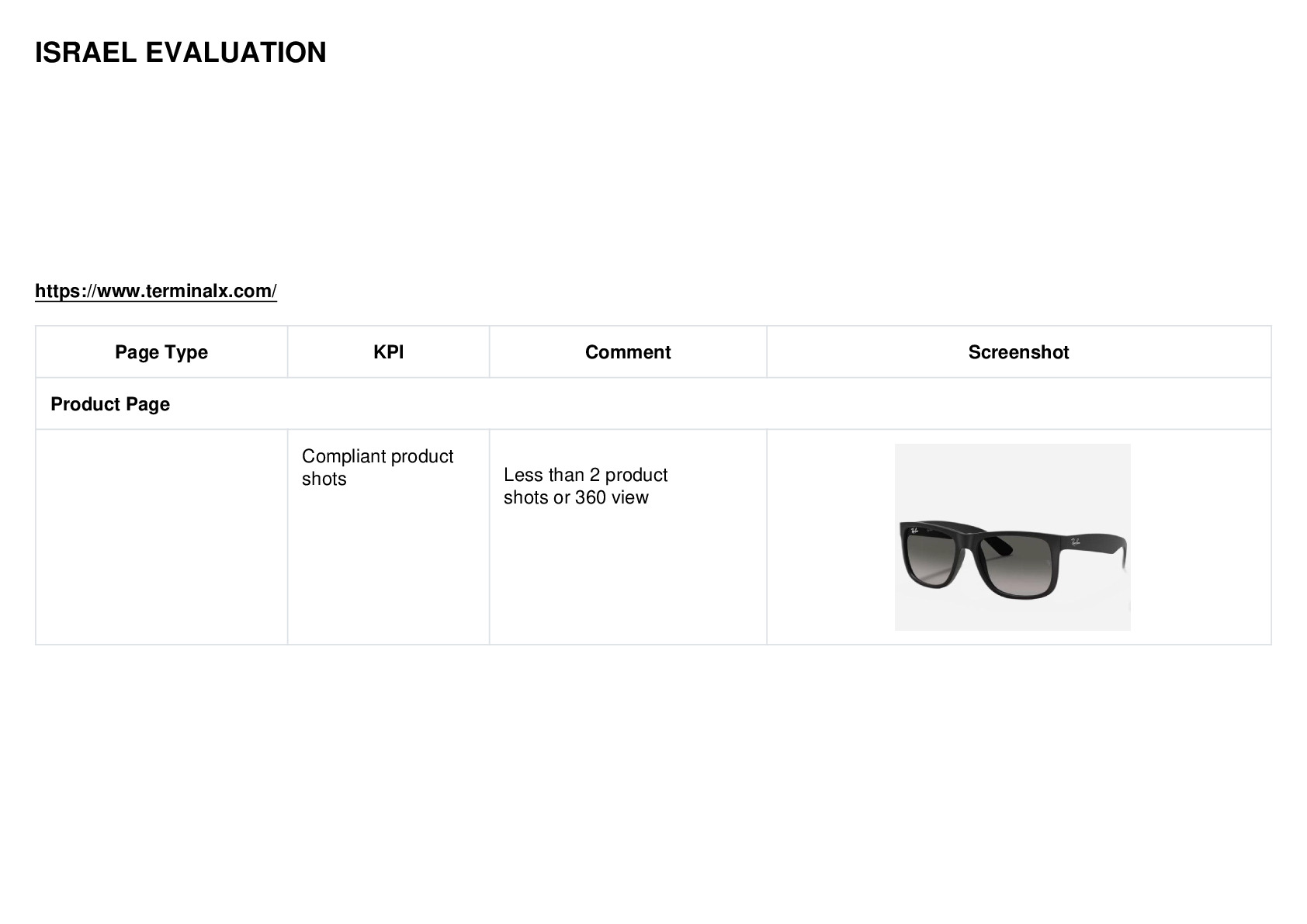1307x924 pixels.
Task: Click the Compliant product shots cell text
Action: click(377, 467)
